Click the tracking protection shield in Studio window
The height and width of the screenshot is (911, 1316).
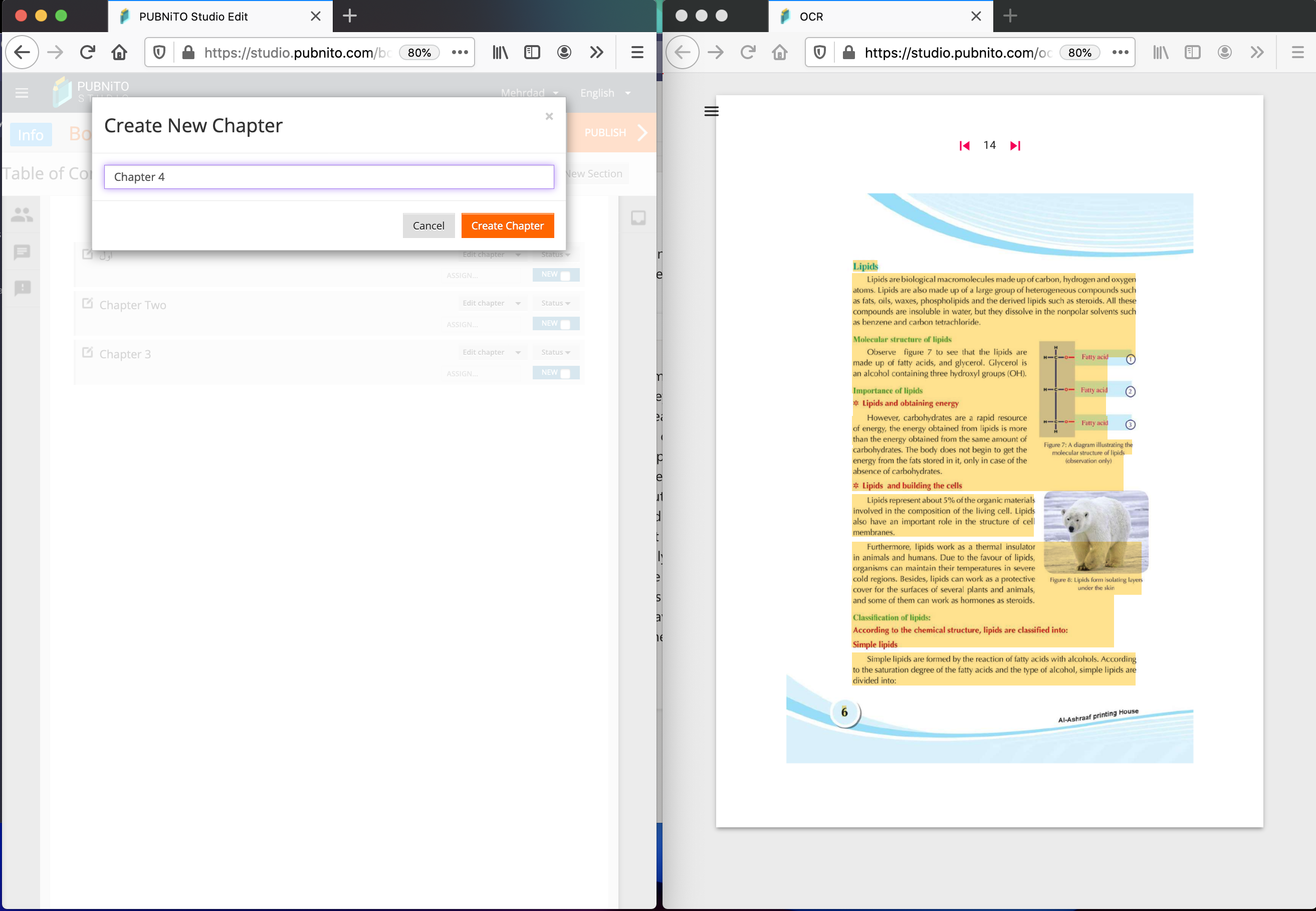[x=159, y=53]
